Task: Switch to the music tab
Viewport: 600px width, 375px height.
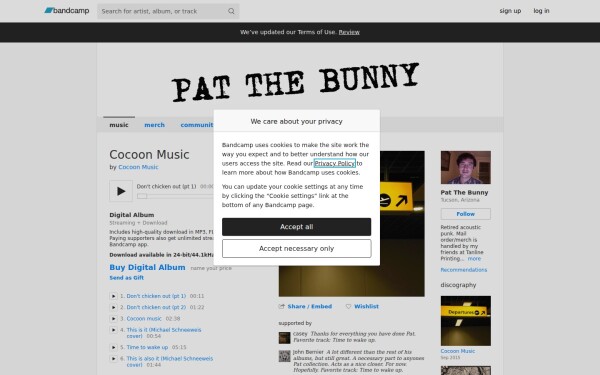Action: pos(119,125)
